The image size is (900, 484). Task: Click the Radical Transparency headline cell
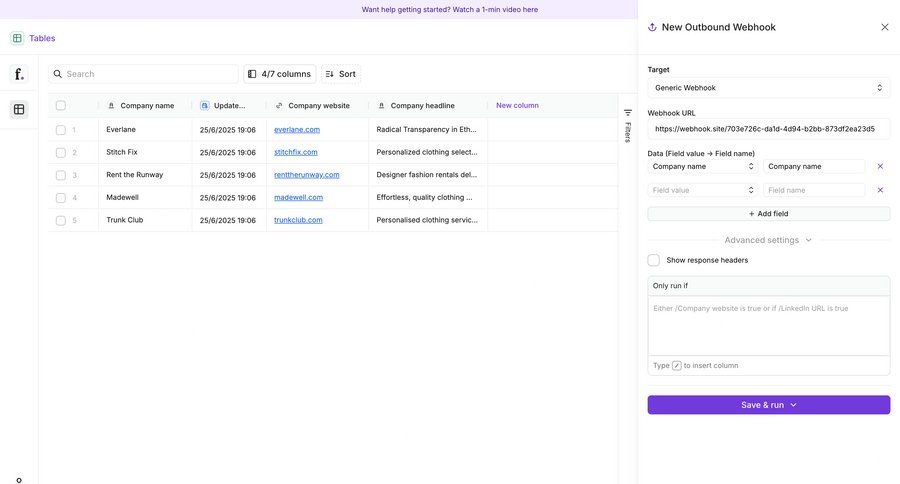coord(428,130)
